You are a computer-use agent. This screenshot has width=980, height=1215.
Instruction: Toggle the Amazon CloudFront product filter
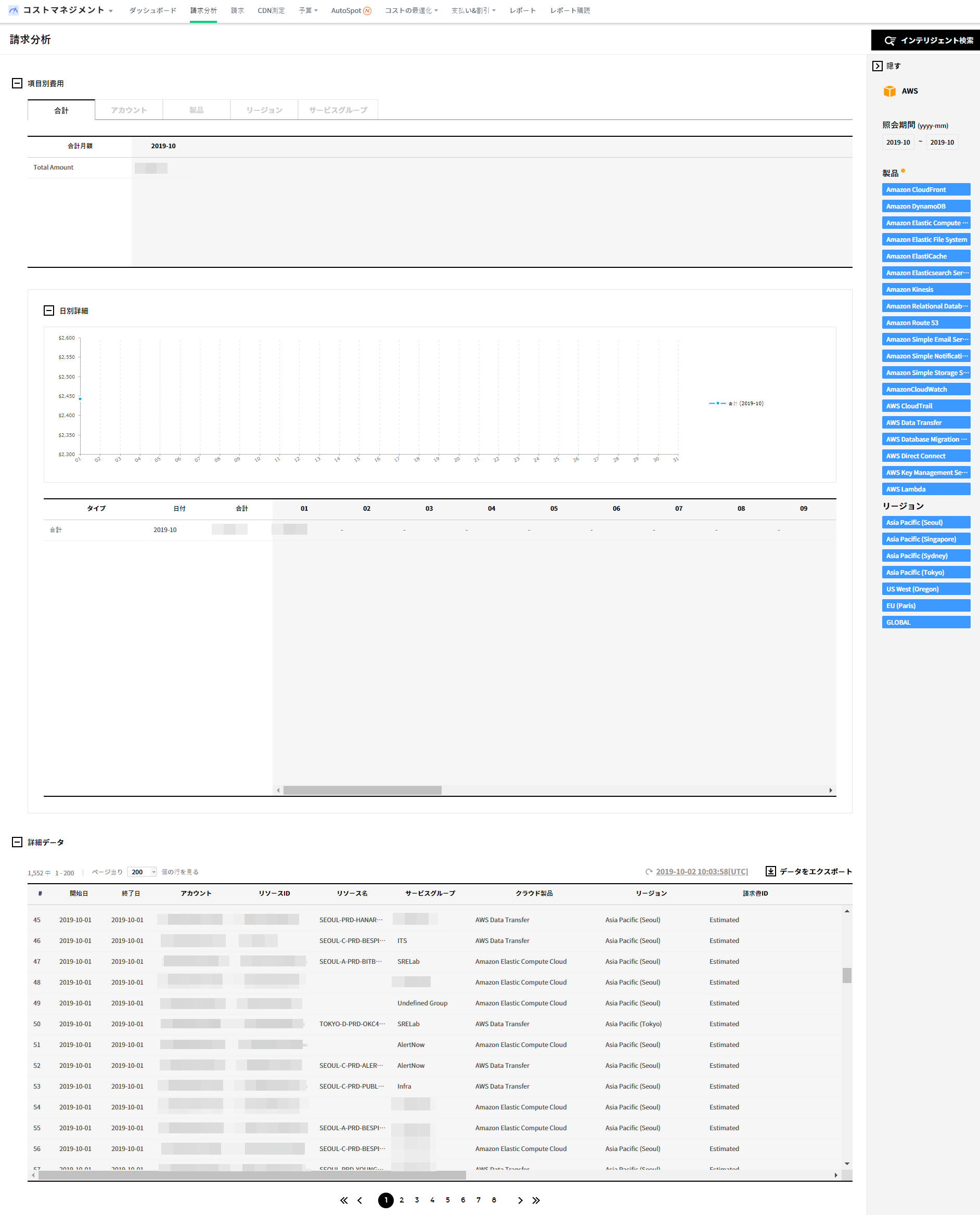[925, 190]
